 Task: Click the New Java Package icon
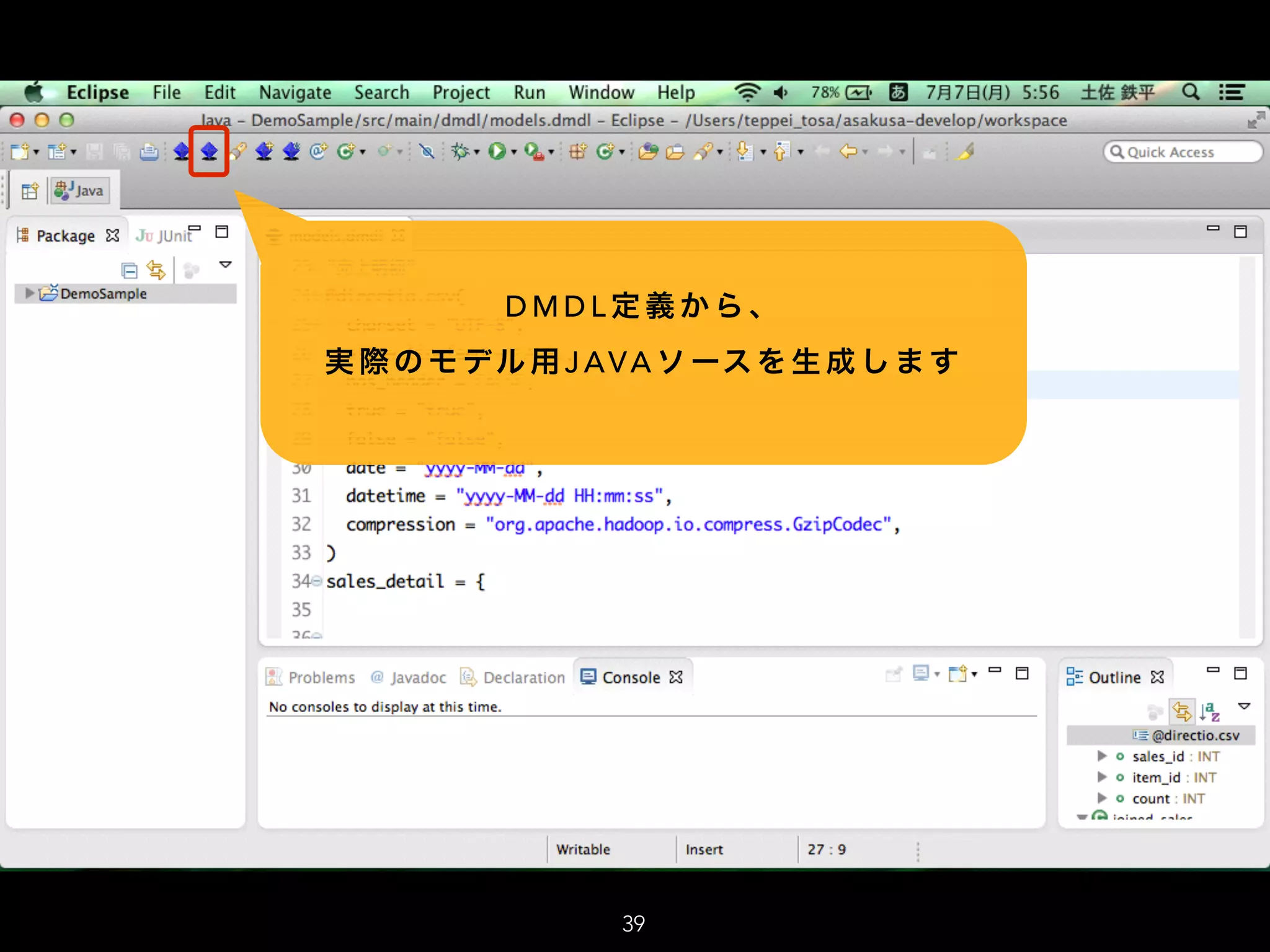pyautogui.click(x=577, y=151)
